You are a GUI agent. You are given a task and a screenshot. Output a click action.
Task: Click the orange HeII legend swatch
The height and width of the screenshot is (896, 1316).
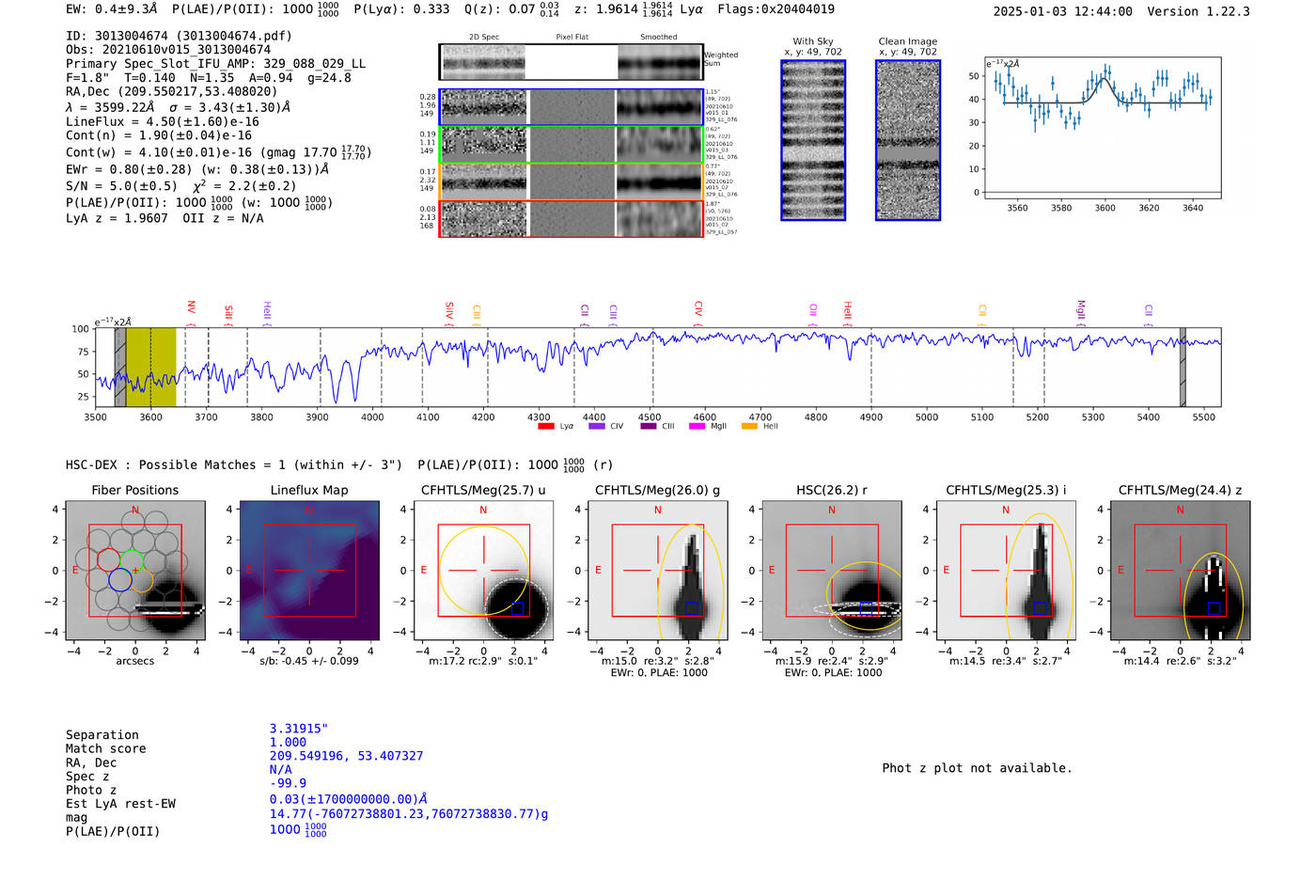(749, 426)
